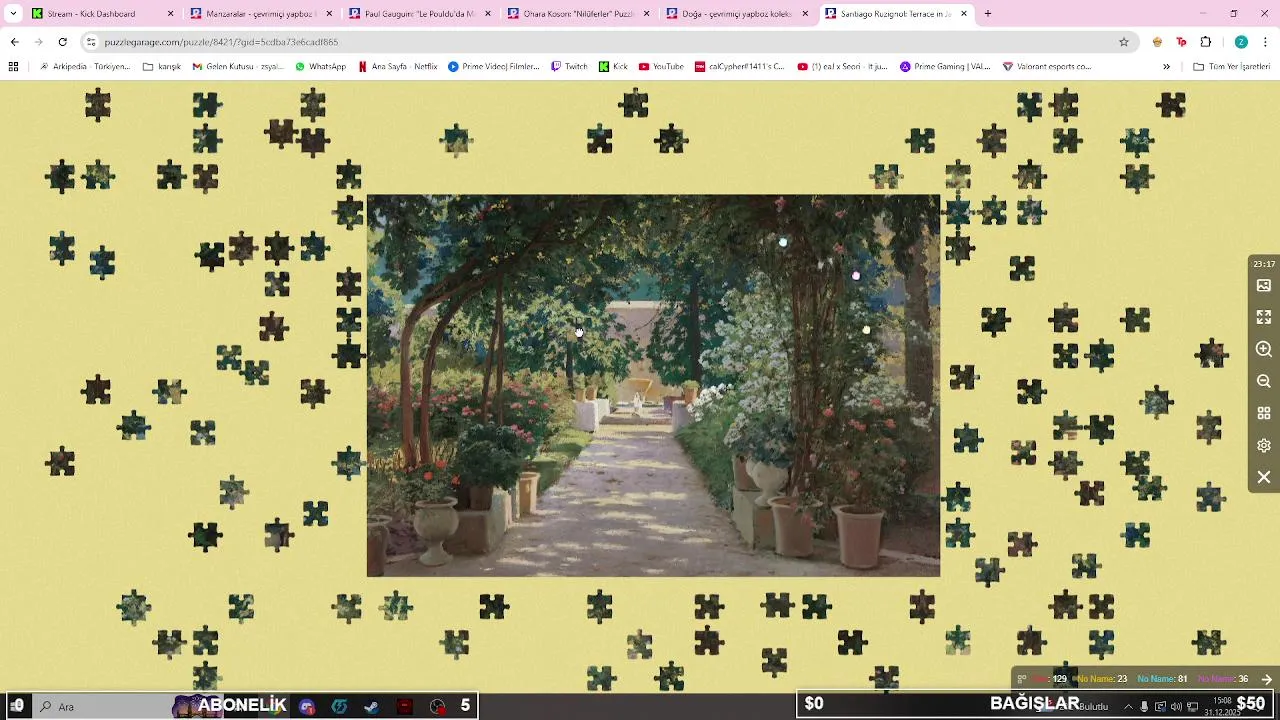
Task: Click the site info icon in address bar
Action: click(x=91, y=42)
